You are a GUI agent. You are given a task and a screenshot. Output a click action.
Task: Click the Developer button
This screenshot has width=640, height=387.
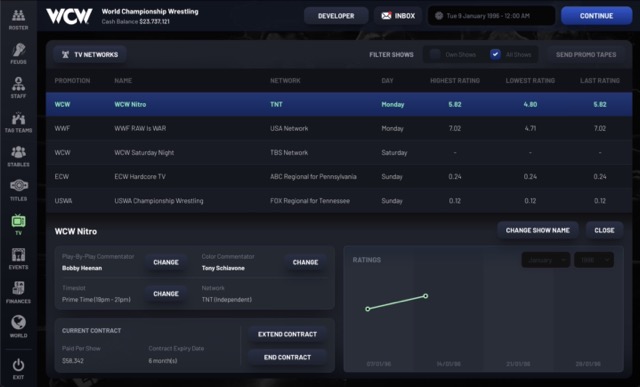pos(336,16)
